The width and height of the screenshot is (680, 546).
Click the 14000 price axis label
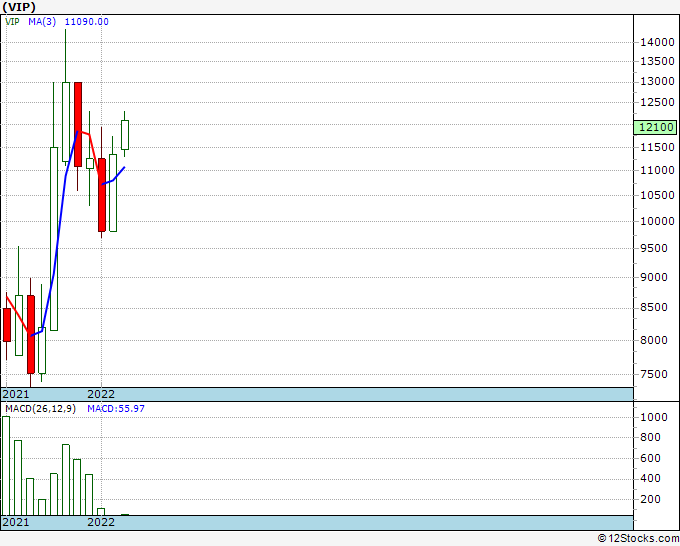tap(657, 42)
